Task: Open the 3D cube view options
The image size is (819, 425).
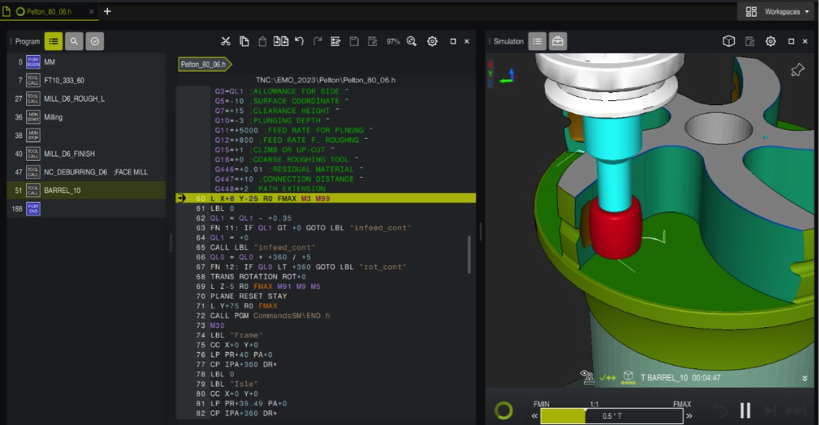Action: 729,41
